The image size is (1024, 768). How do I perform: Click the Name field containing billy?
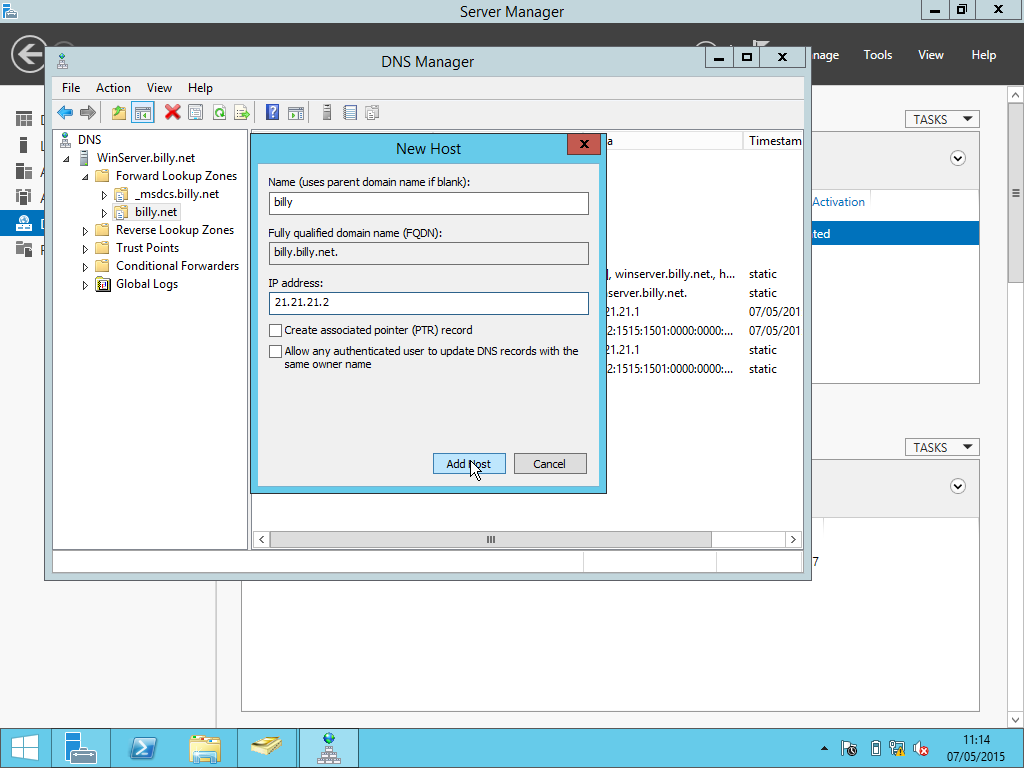coord(428,202)
